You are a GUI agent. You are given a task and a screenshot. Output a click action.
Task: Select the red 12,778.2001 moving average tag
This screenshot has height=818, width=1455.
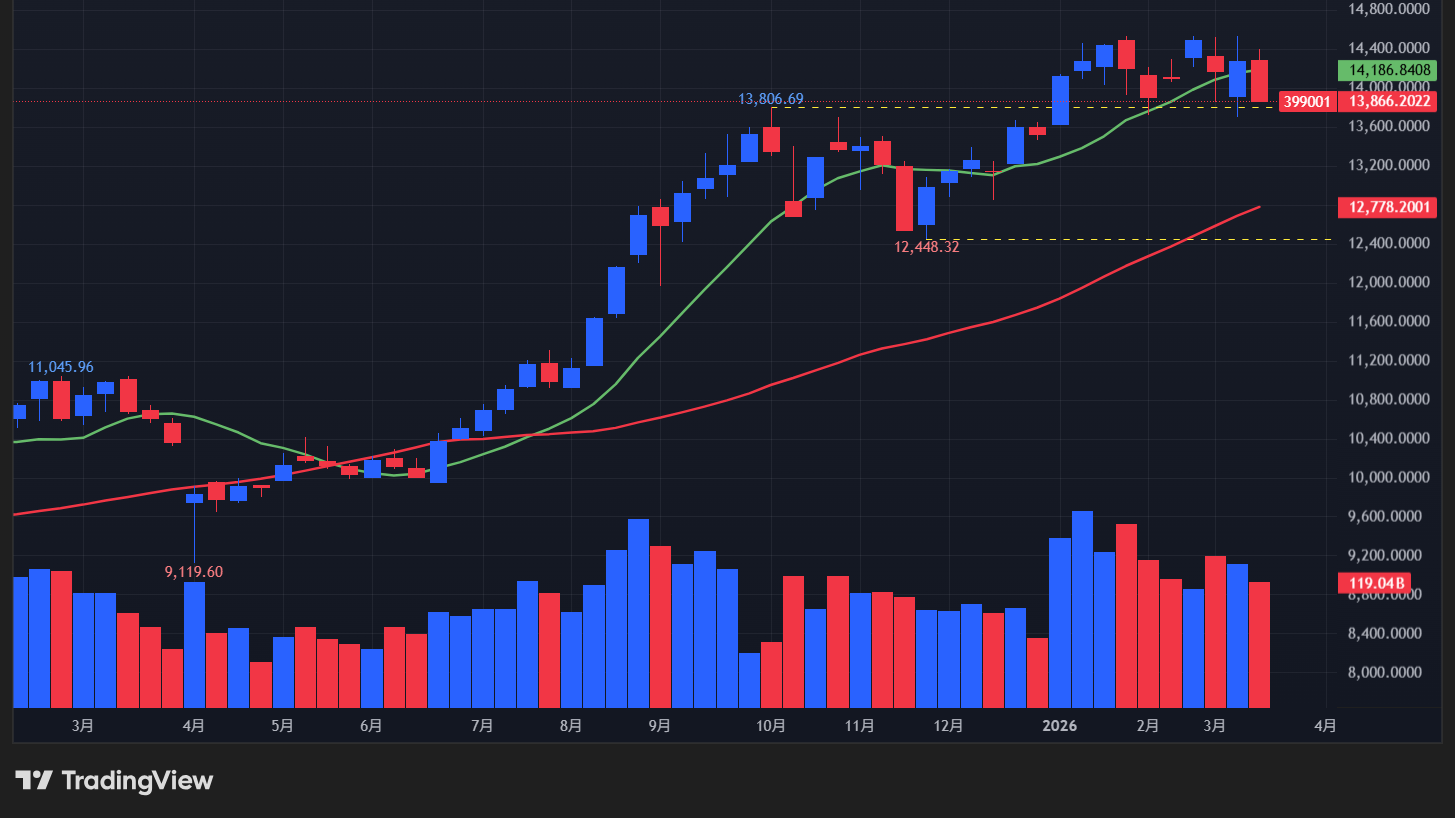(1386, 208)
